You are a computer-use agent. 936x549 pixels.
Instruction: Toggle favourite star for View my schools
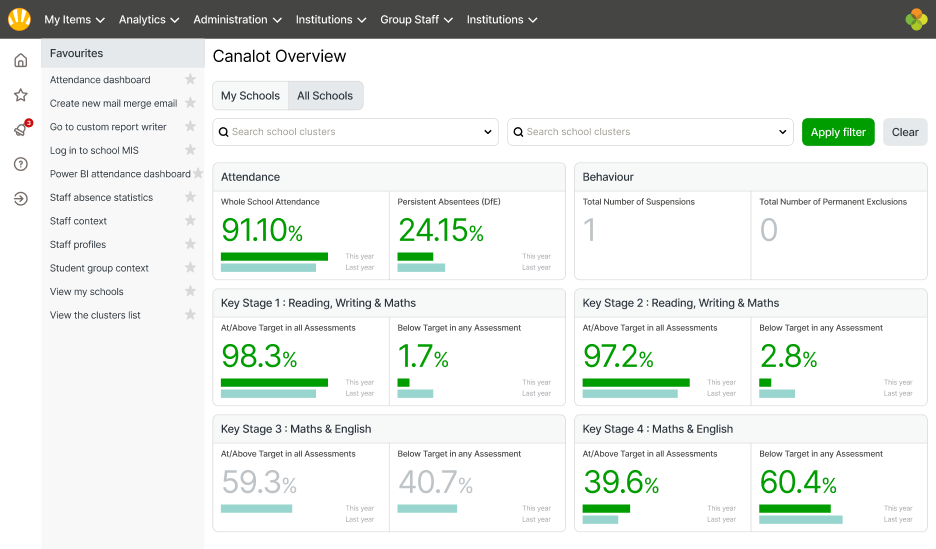(190, 292)
